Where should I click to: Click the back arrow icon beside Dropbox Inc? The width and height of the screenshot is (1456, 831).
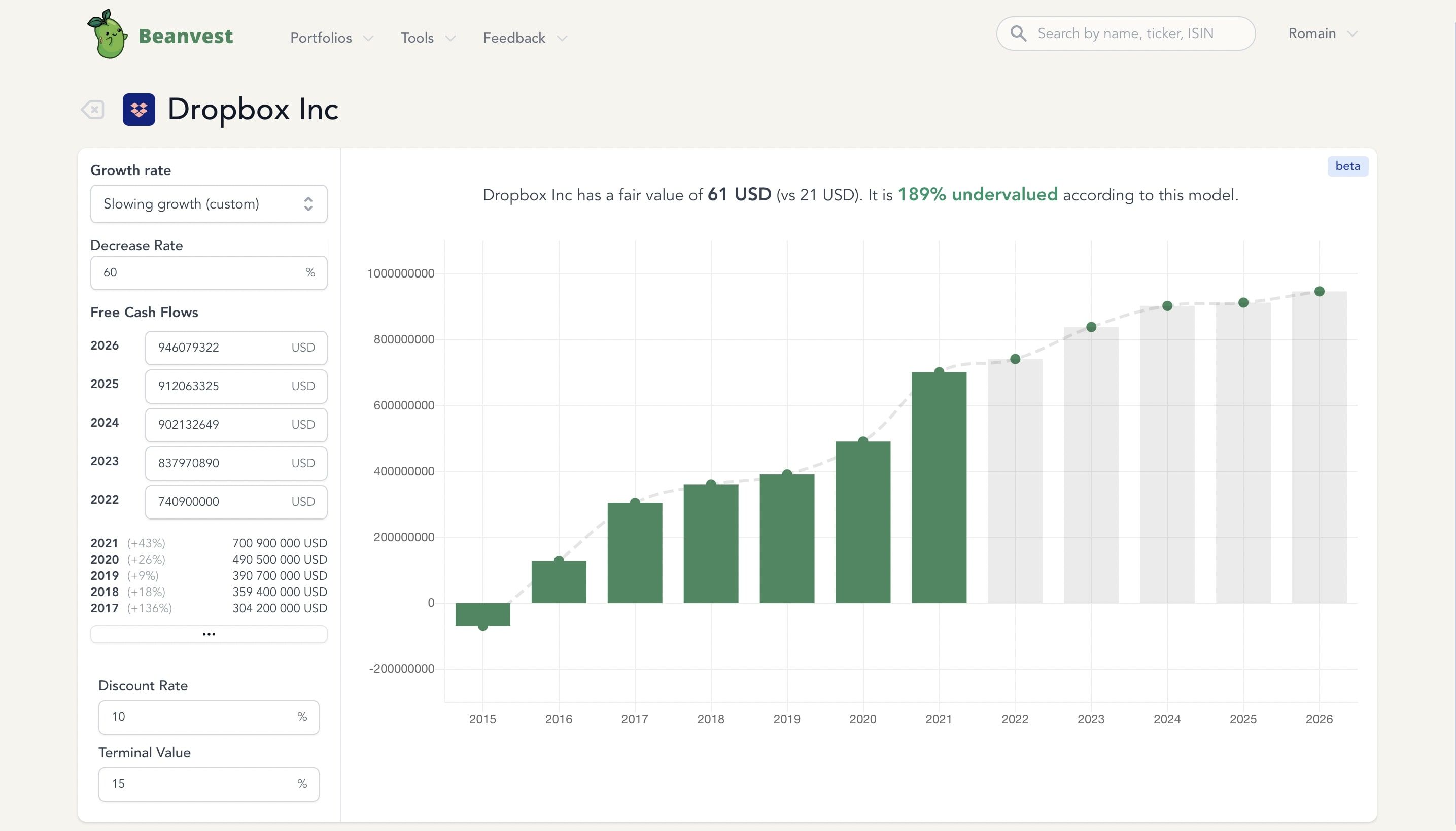click(x=93, y=109)
